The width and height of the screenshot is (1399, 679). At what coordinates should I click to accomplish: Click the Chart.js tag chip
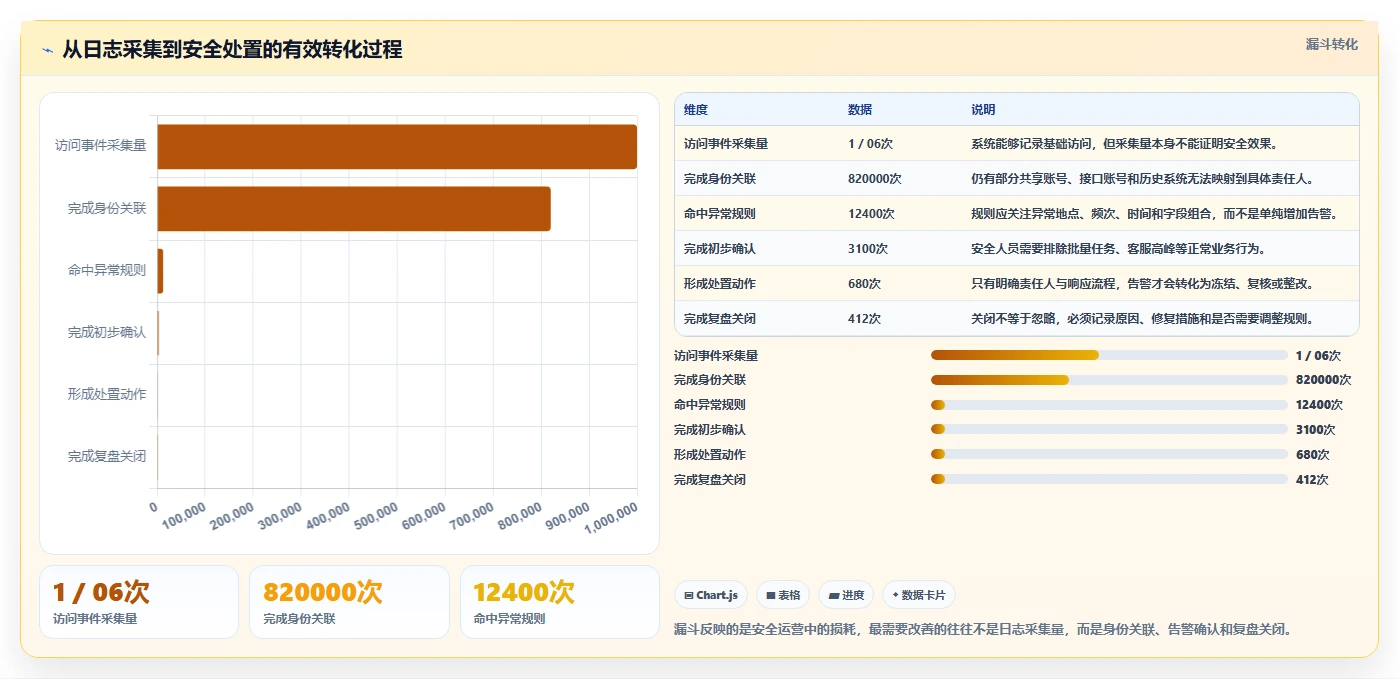pos(711,595)
